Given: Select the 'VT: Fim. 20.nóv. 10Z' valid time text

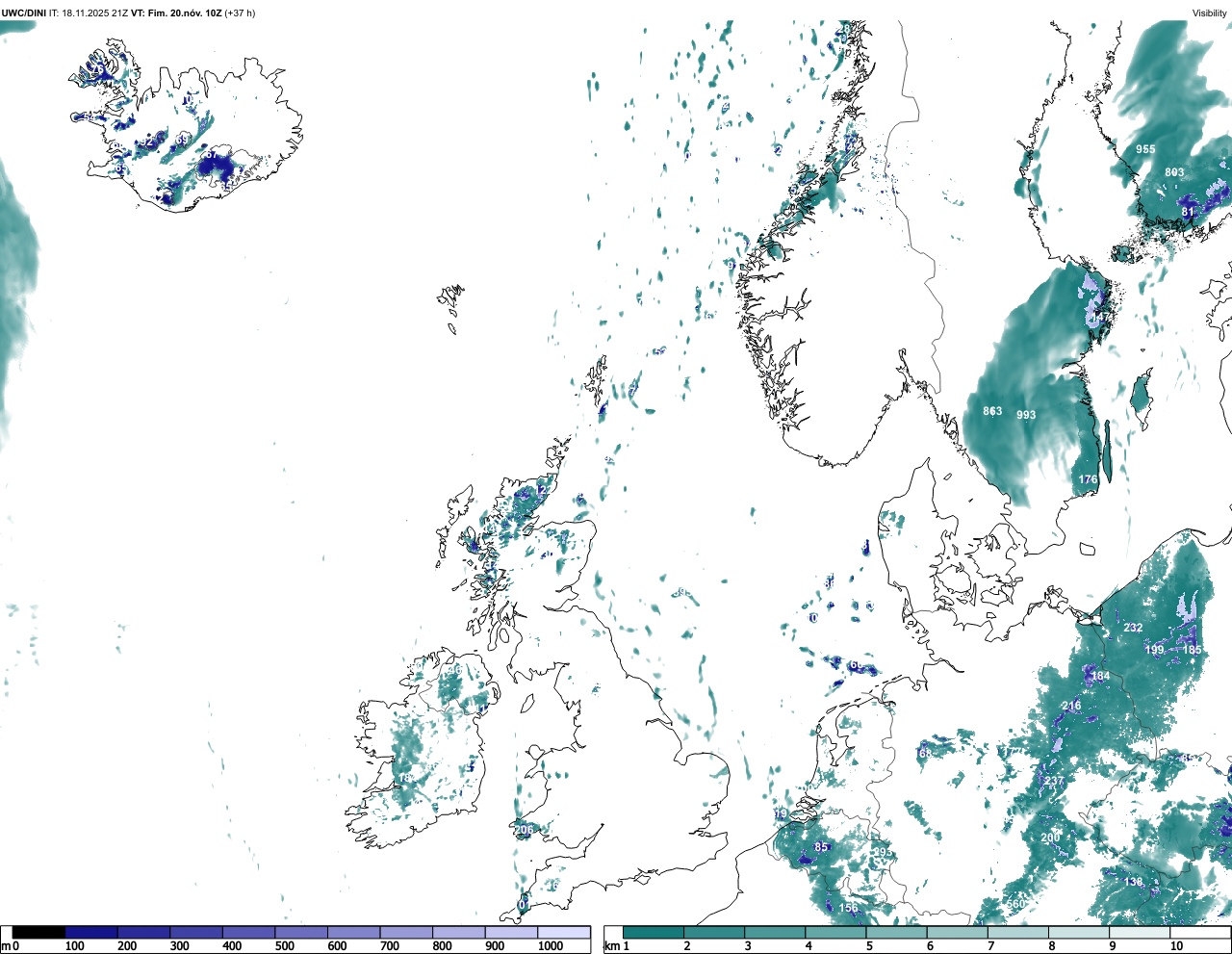Looking at the screenshot, I should pyautogui.click(x=175, y=13).
